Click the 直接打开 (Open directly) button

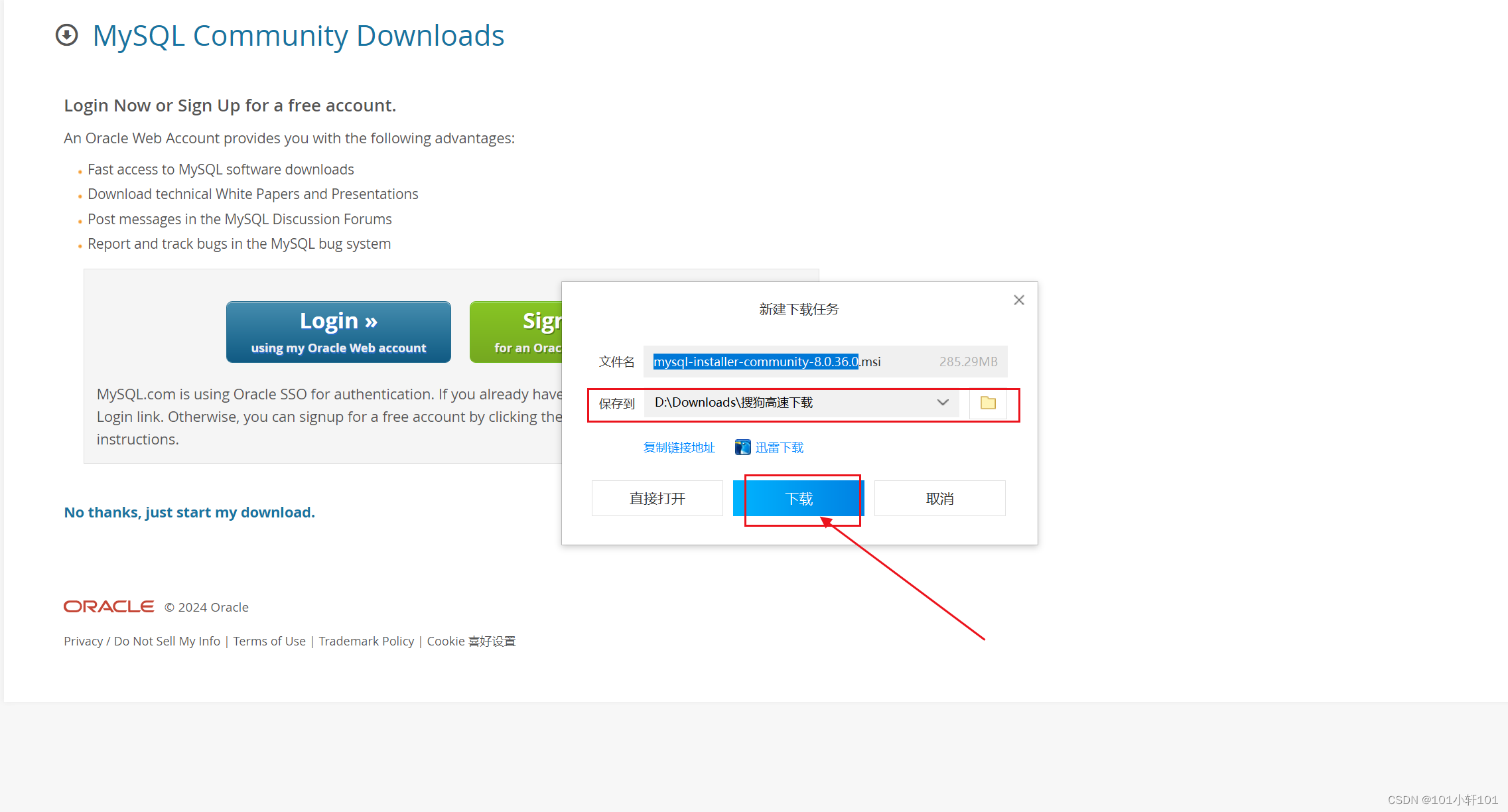coord(657,497)
